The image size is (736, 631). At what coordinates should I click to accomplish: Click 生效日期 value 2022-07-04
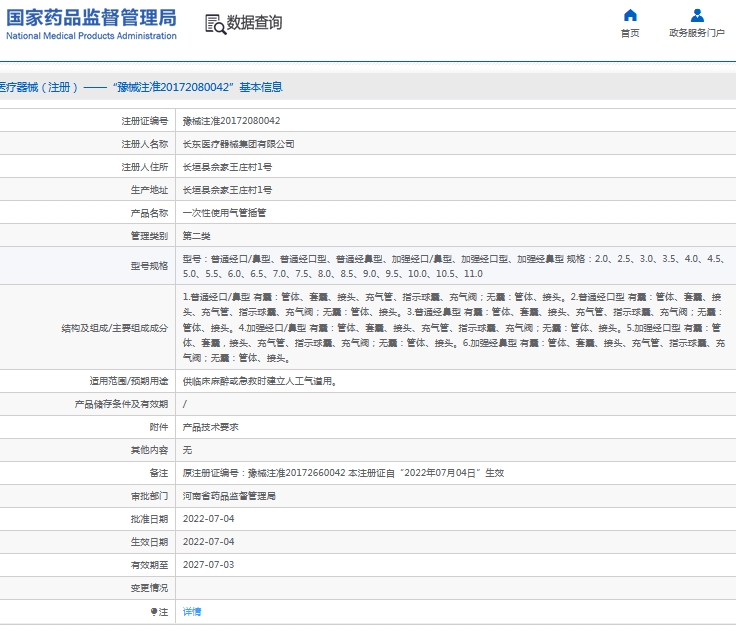pyautogui.click(x=208, y=542)
